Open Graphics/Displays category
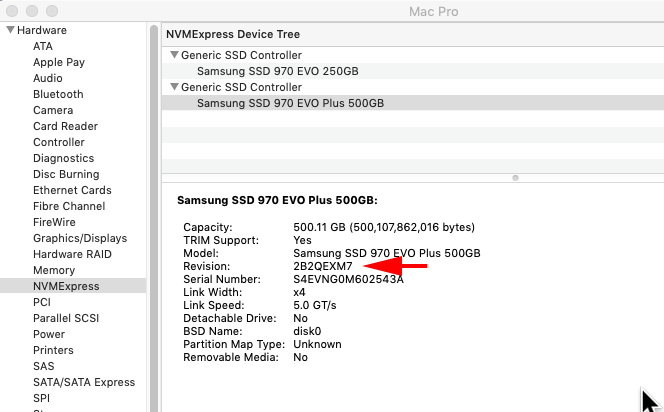 (80, 238)
